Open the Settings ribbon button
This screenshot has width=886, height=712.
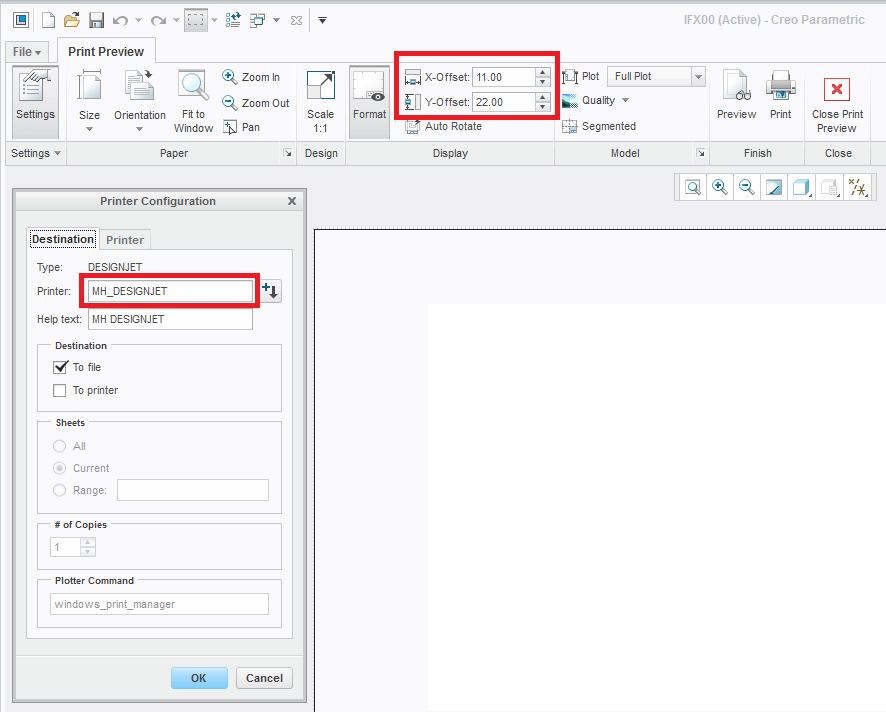35,102
